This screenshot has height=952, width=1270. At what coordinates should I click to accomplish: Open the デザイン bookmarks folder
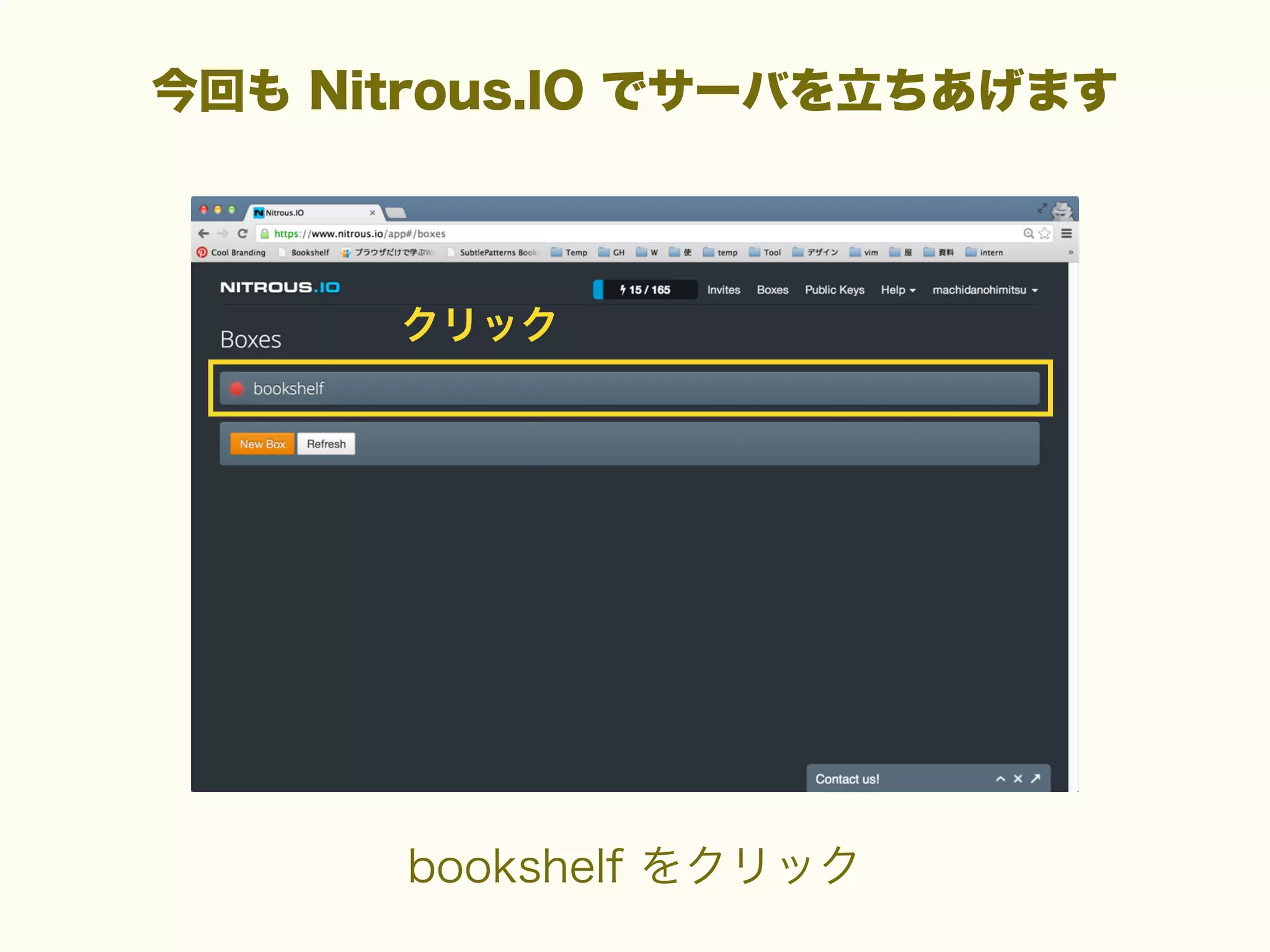pos(815,252)
